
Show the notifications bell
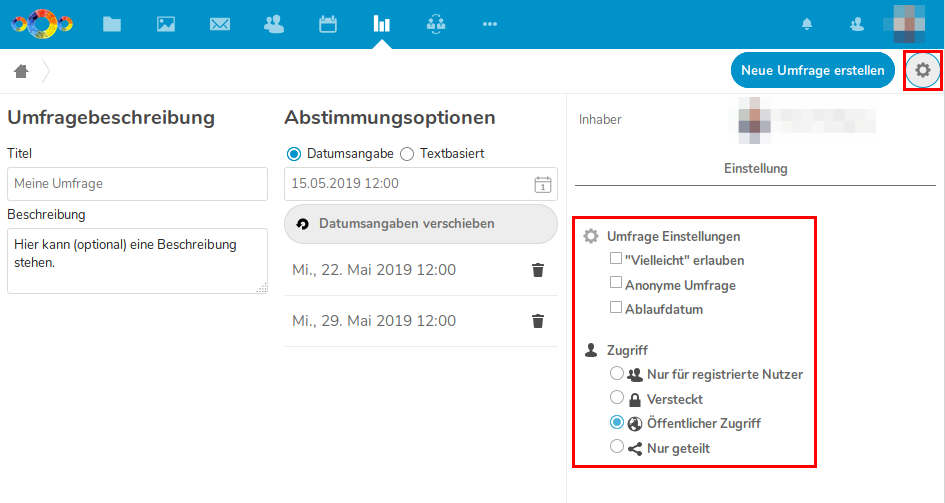pyautogui.click(x=807, y=24)
